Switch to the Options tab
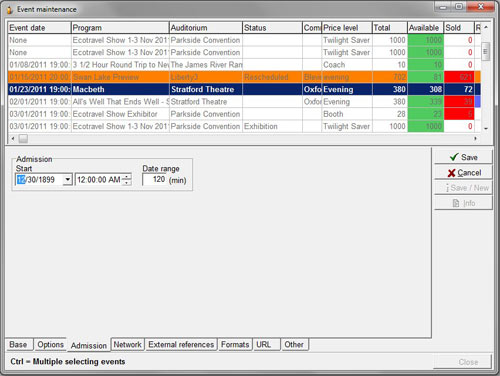 [x=50, y=345]
